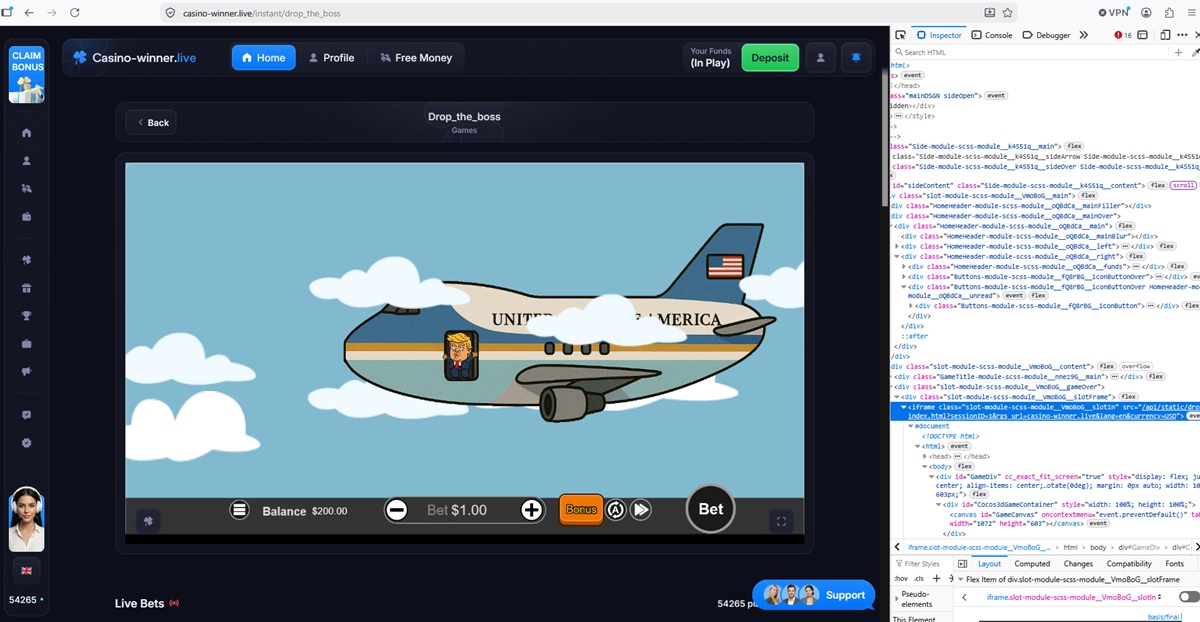
Task: Open sidebar megaphone promotions icon
Action: [27, 372]
